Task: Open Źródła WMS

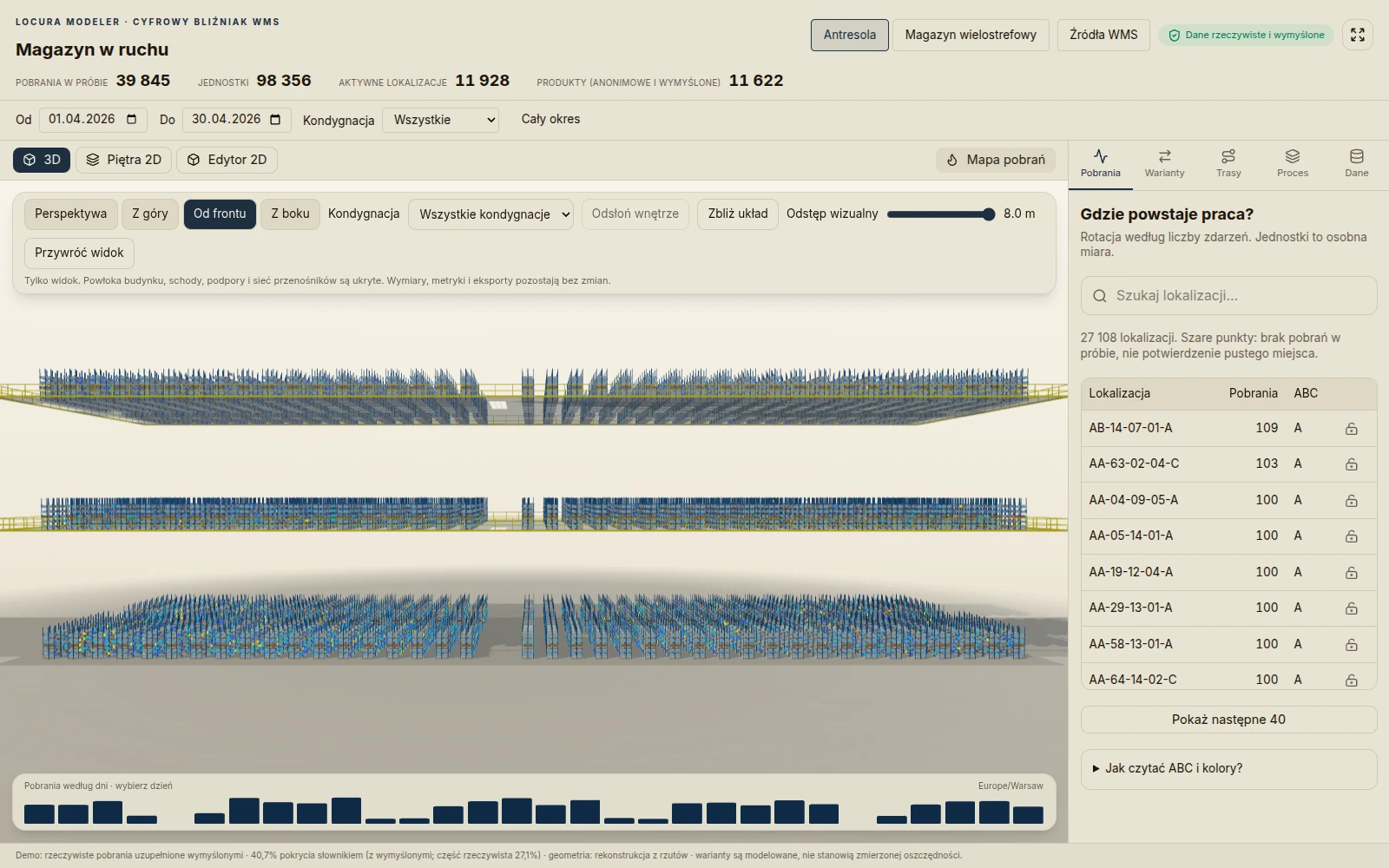Action: pyautogui.click(x=1103, y=35)
